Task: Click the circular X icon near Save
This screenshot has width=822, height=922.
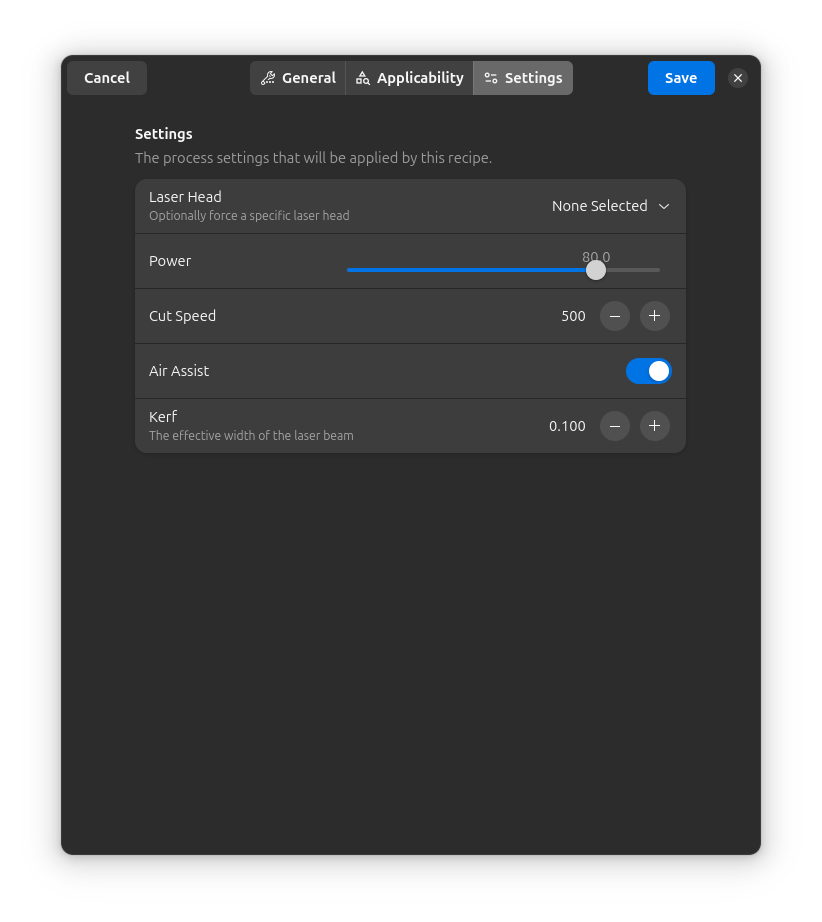Action: [738, 77]
